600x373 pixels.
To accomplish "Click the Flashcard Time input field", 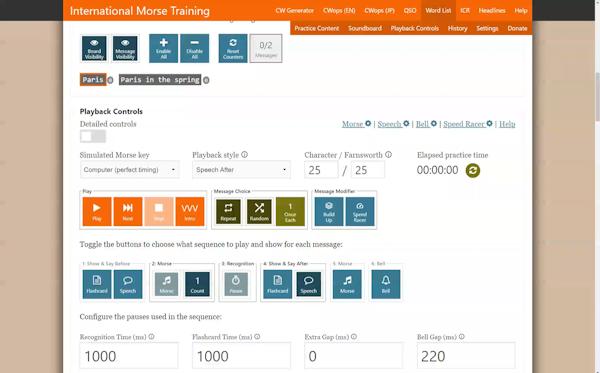I will click(241, 356).
